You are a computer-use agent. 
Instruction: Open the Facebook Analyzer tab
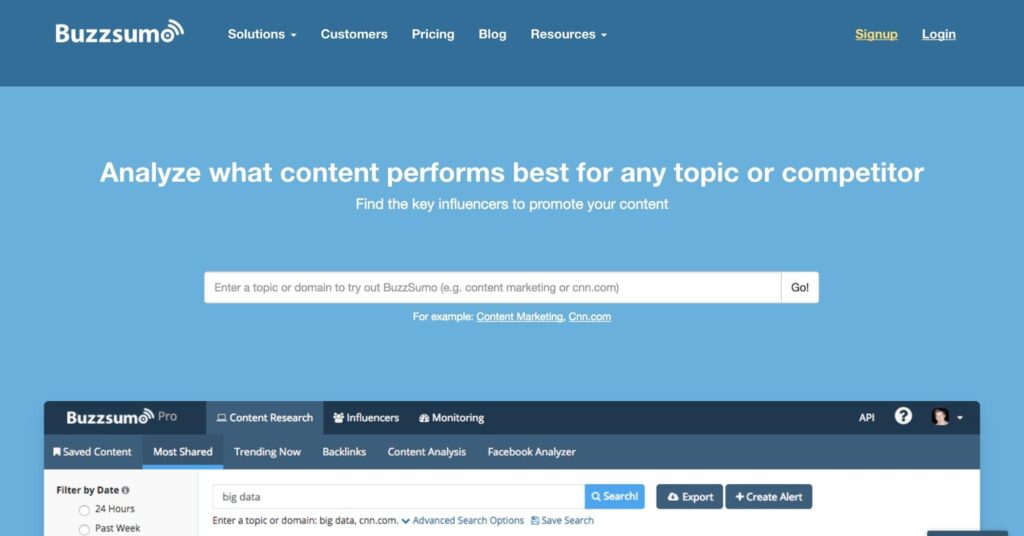[531, 452]
